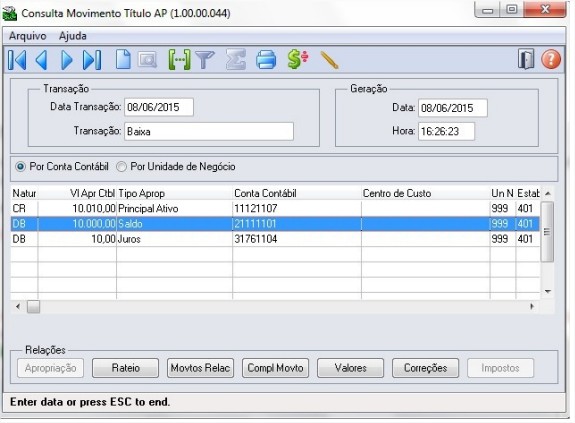Click the exit door icon
This screenshot has width=575, height=423.
526,59
